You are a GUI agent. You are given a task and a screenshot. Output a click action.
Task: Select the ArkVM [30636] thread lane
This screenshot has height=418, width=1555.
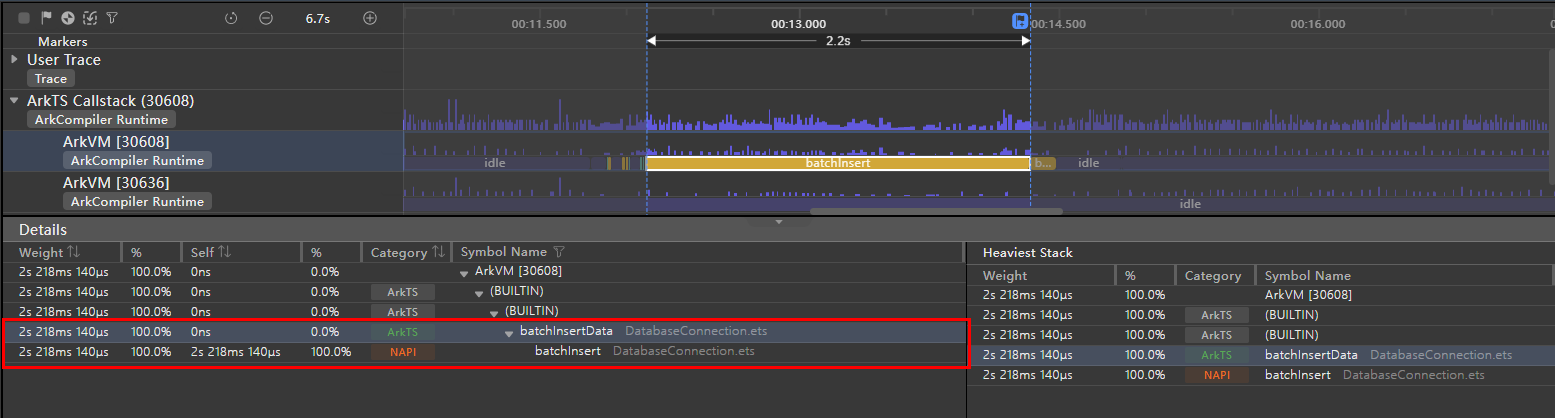click(x=116, y=183)
